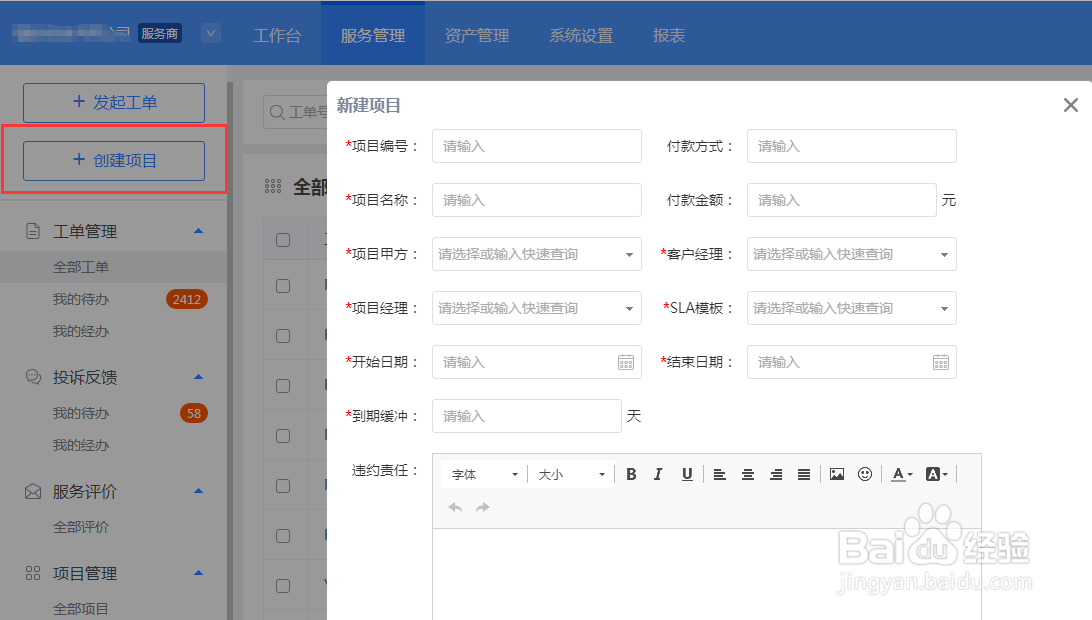Insert an image into 违约责任 editor

coord(836,473)
